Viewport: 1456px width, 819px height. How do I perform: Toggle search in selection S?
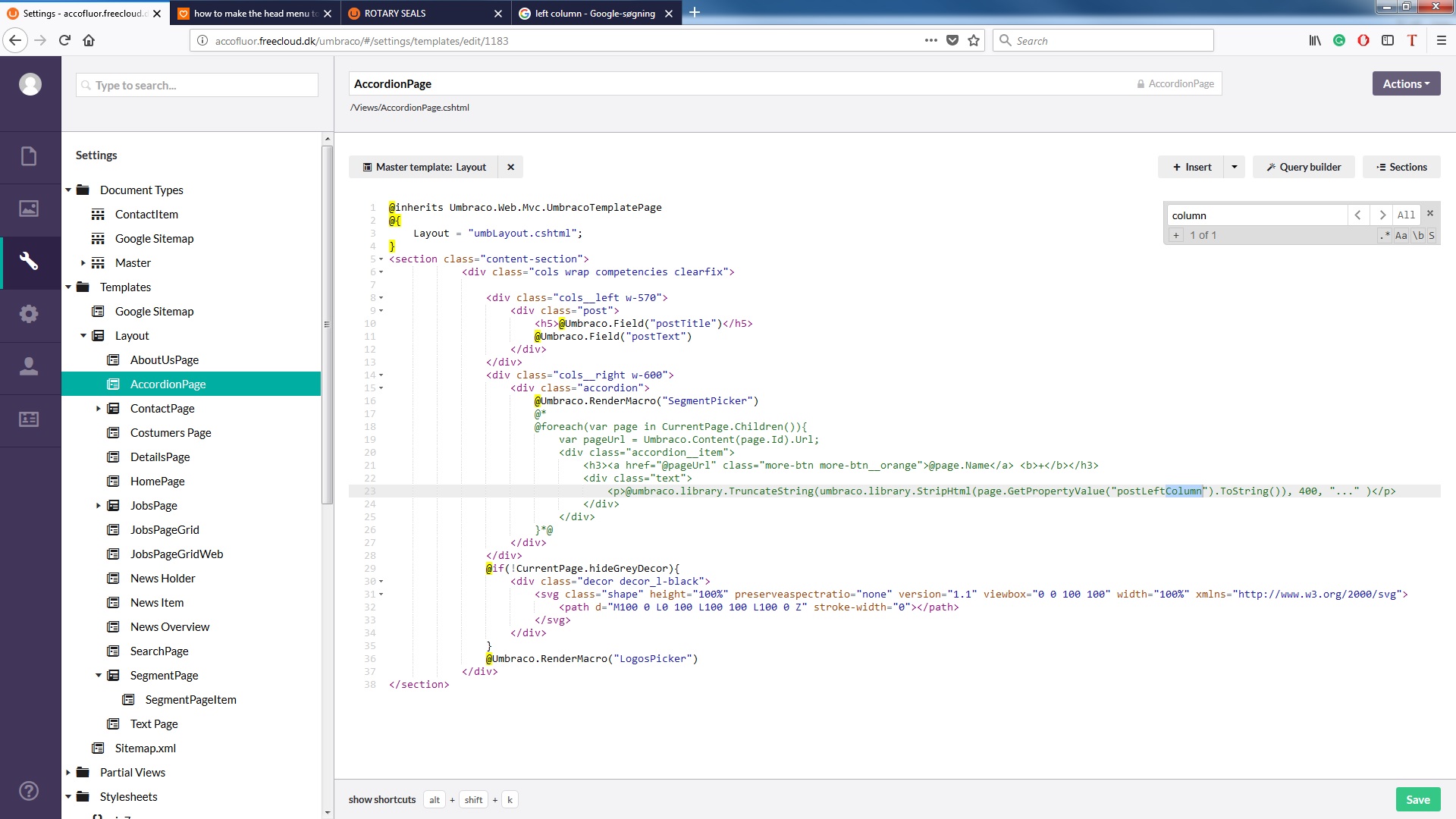click(x=1432, y=235)
